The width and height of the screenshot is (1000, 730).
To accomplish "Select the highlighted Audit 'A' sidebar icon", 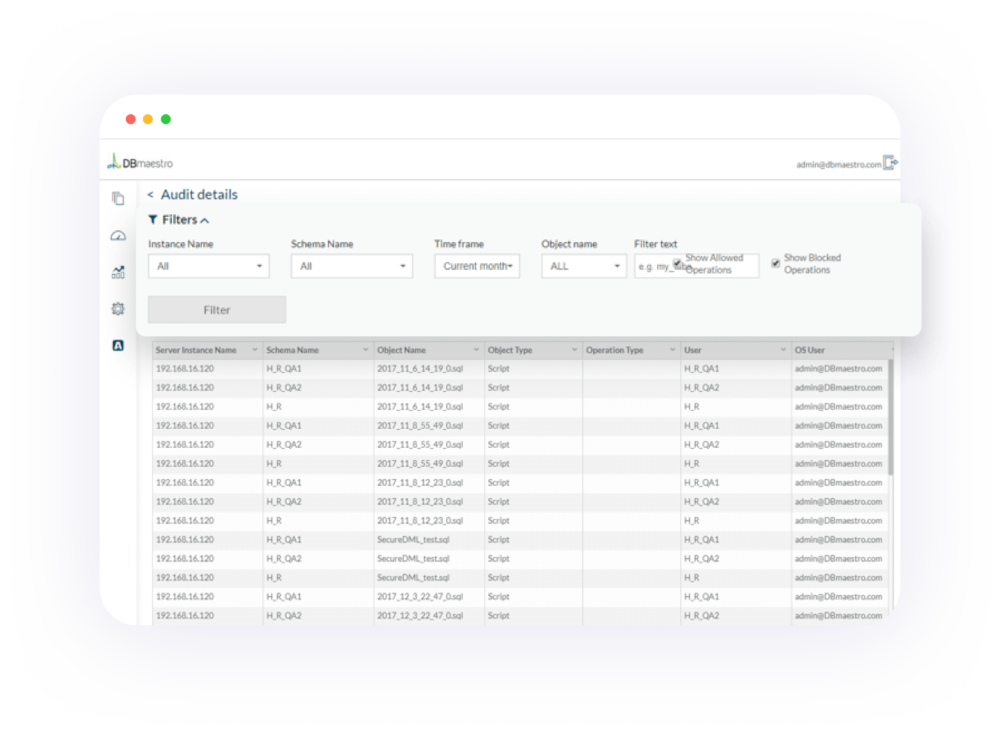I will click(117, 344).
